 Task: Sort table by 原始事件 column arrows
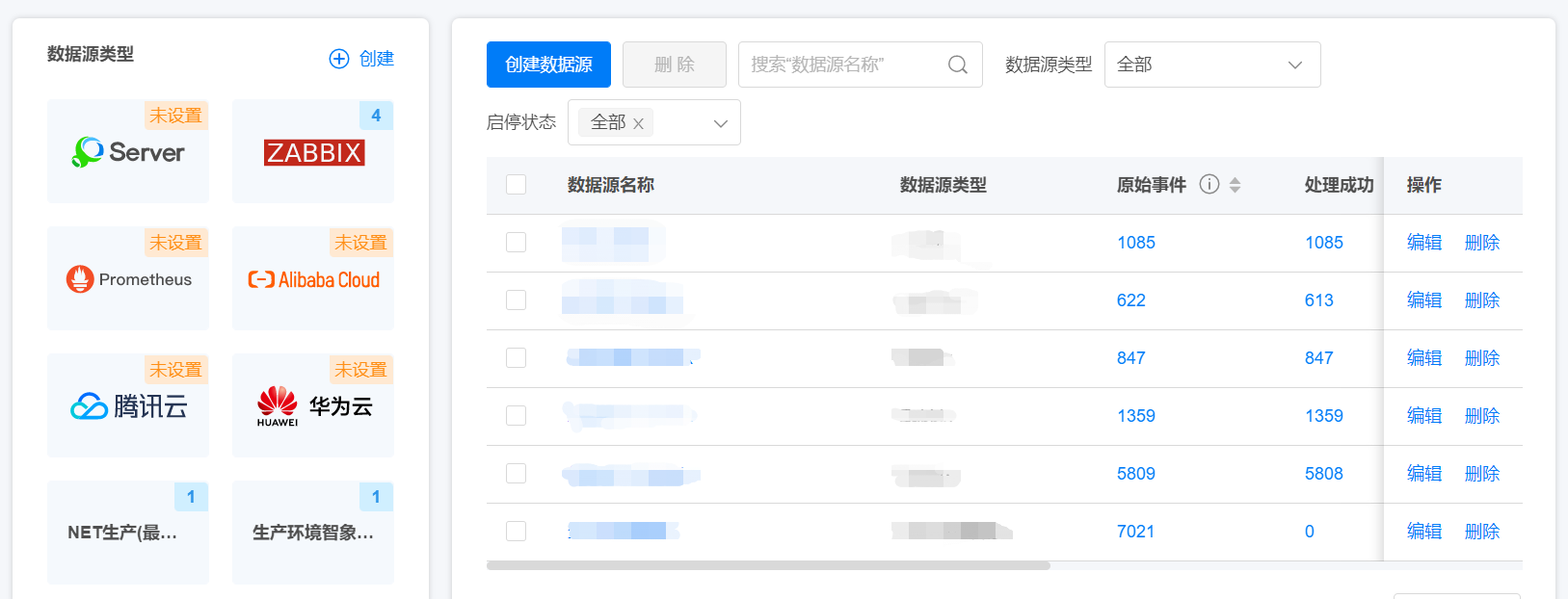click(x=1235, y=185)
